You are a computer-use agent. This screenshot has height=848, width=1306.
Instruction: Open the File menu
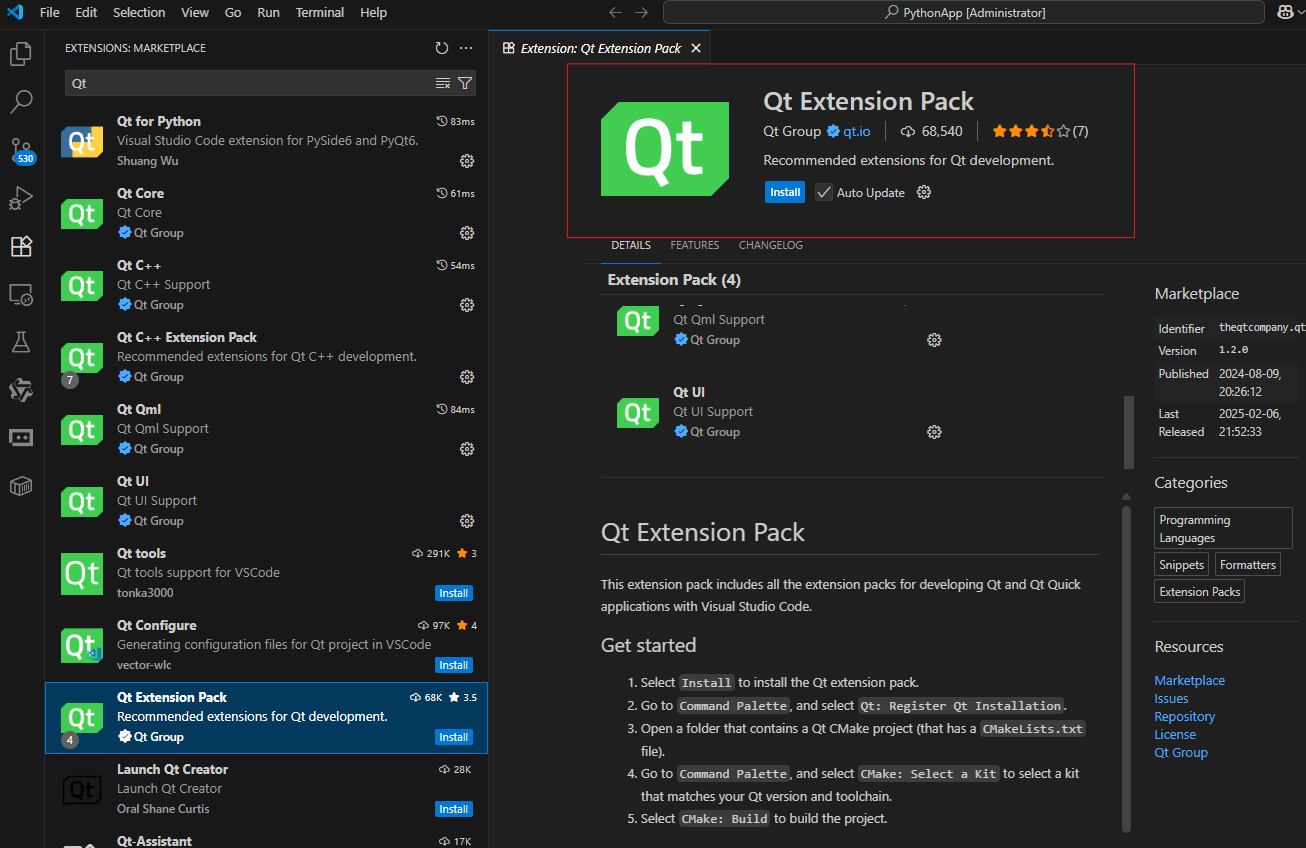click(x=49, y=12)
